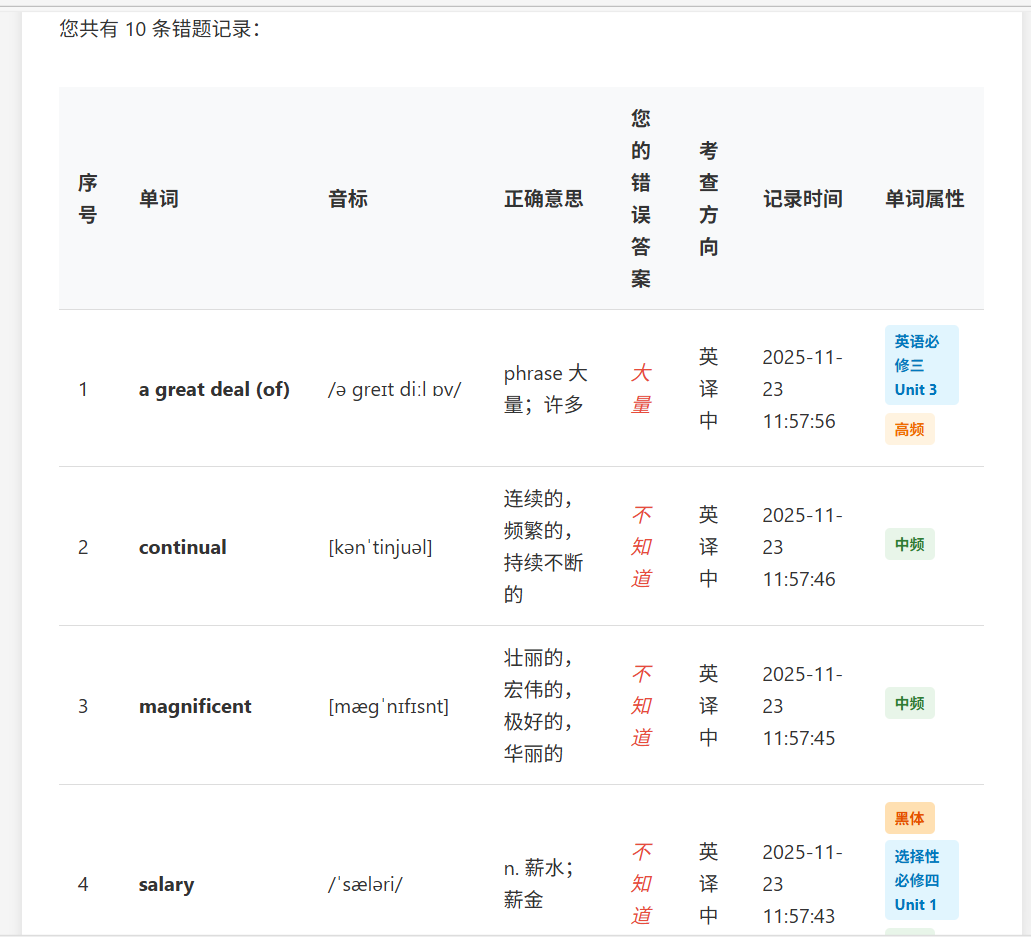Image resolution: width=1031 pixels, height=937 pixels.
Task: Click the 考查方向 column header
Action: (x=708, y=199)
